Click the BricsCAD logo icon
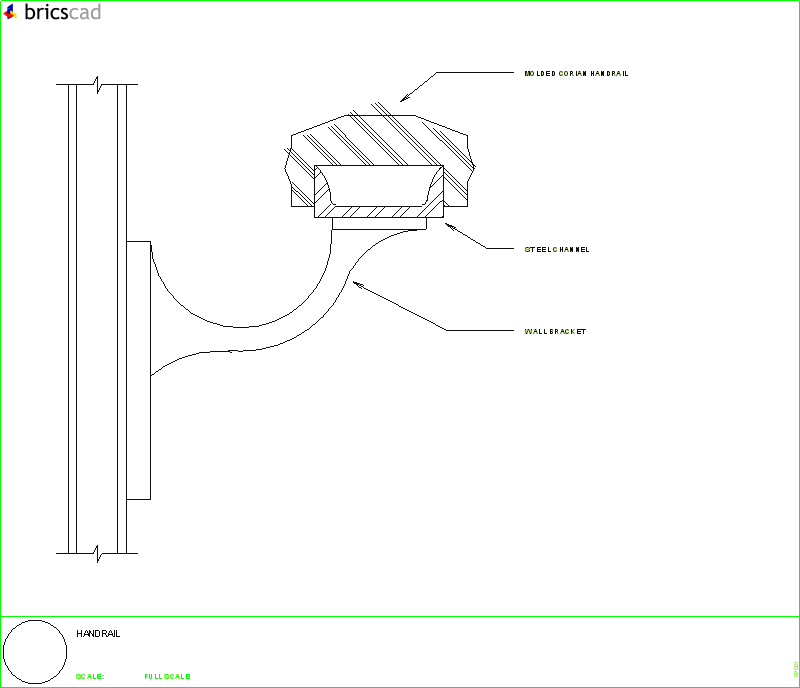The image size is (800, 688). [11, 12]
